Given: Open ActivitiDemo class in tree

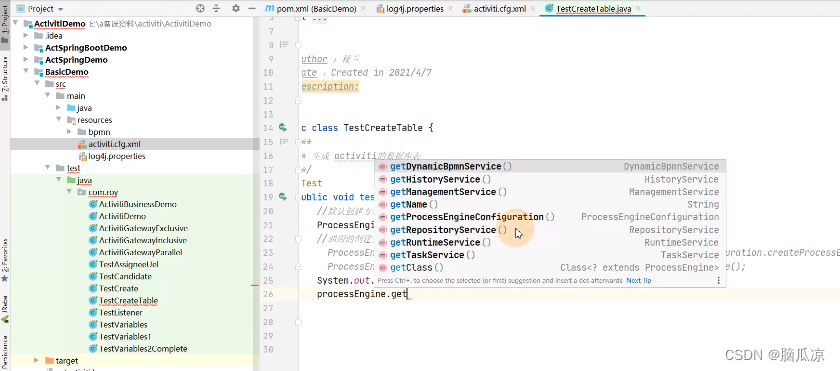Looking at the screenshot, I should (x=123, y=216).
